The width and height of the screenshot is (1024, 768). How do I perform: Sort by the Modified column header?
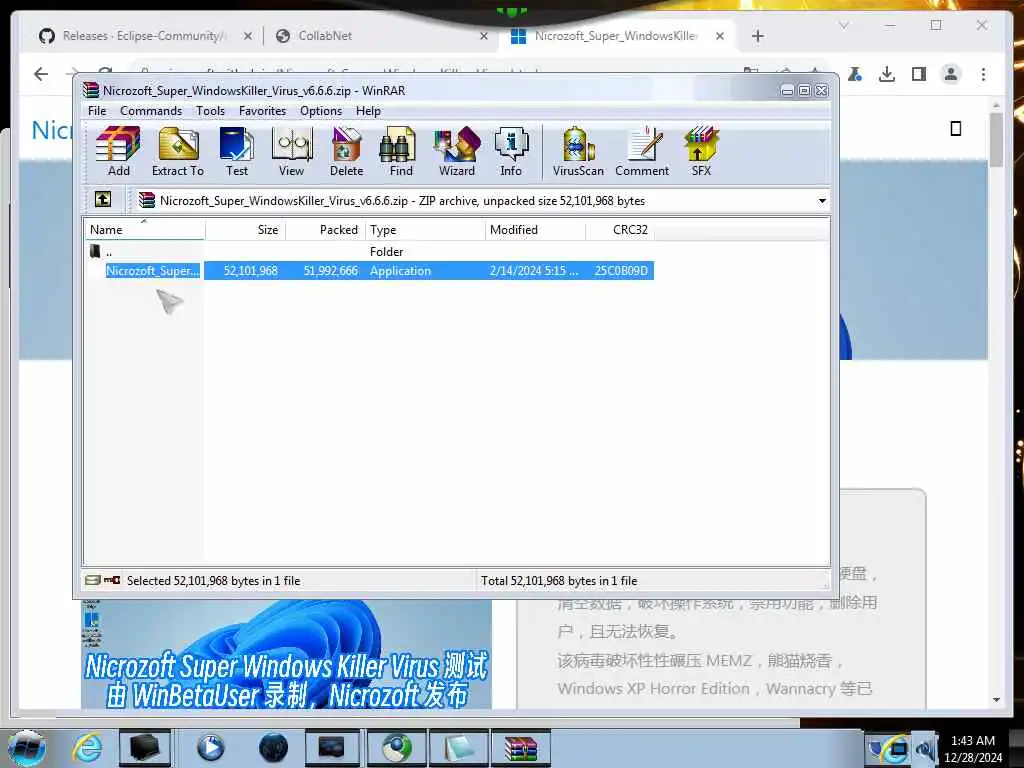click(536, 230)
